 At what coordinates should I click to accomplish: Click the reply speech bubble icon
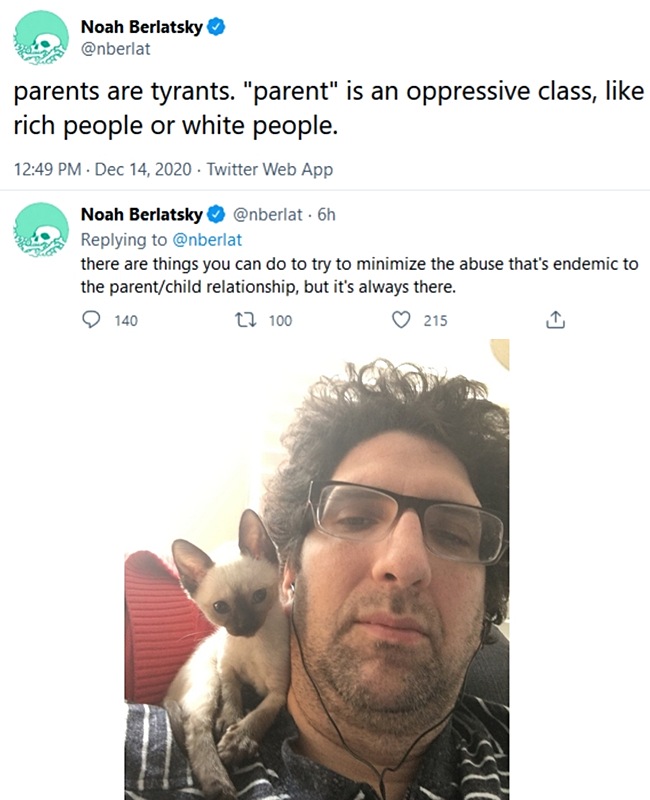(x=91, y=320)
